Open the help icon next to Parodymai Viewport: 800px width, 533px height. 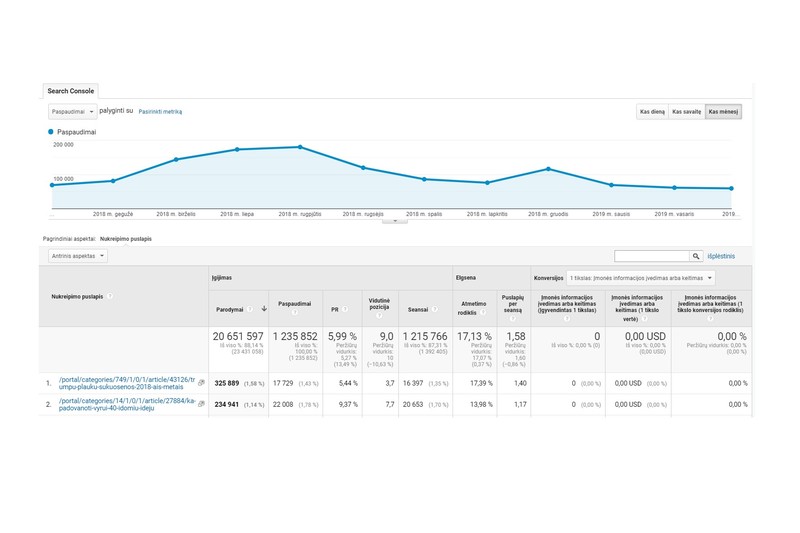tap(250, 309)
